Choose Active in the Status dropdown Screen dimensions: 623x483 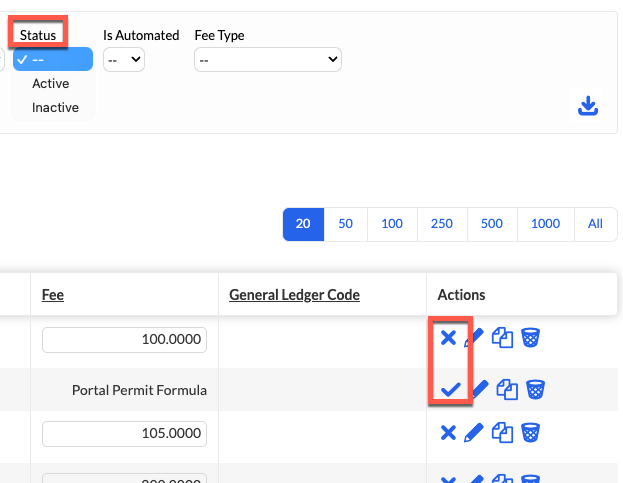pos(50,83)
